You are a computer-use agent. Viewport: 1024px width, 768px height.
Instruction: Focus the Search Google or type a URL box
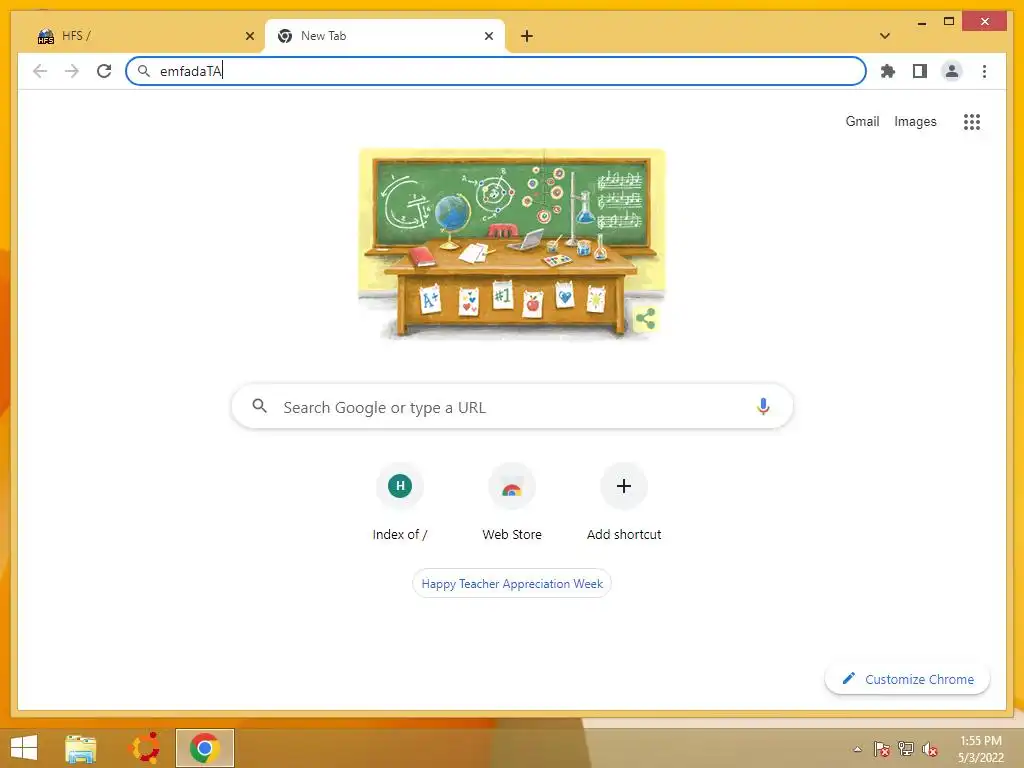(x=512, y=406)
